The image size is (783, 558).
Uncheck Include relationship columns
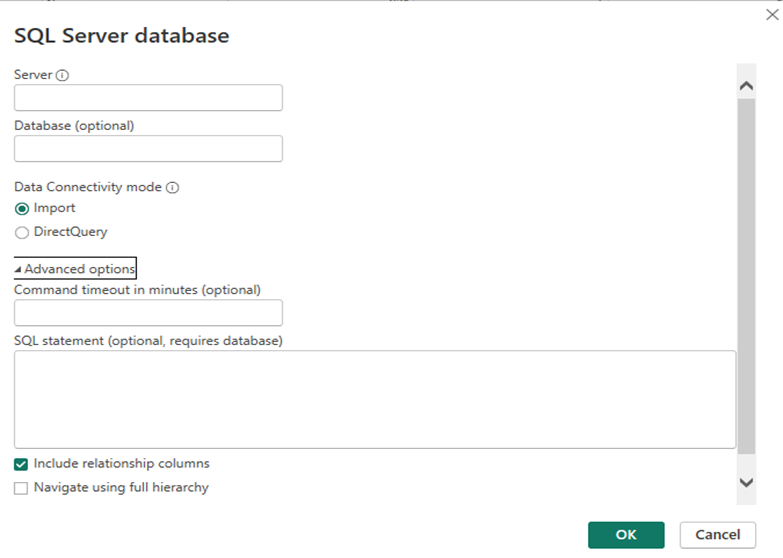click(21, 464)
